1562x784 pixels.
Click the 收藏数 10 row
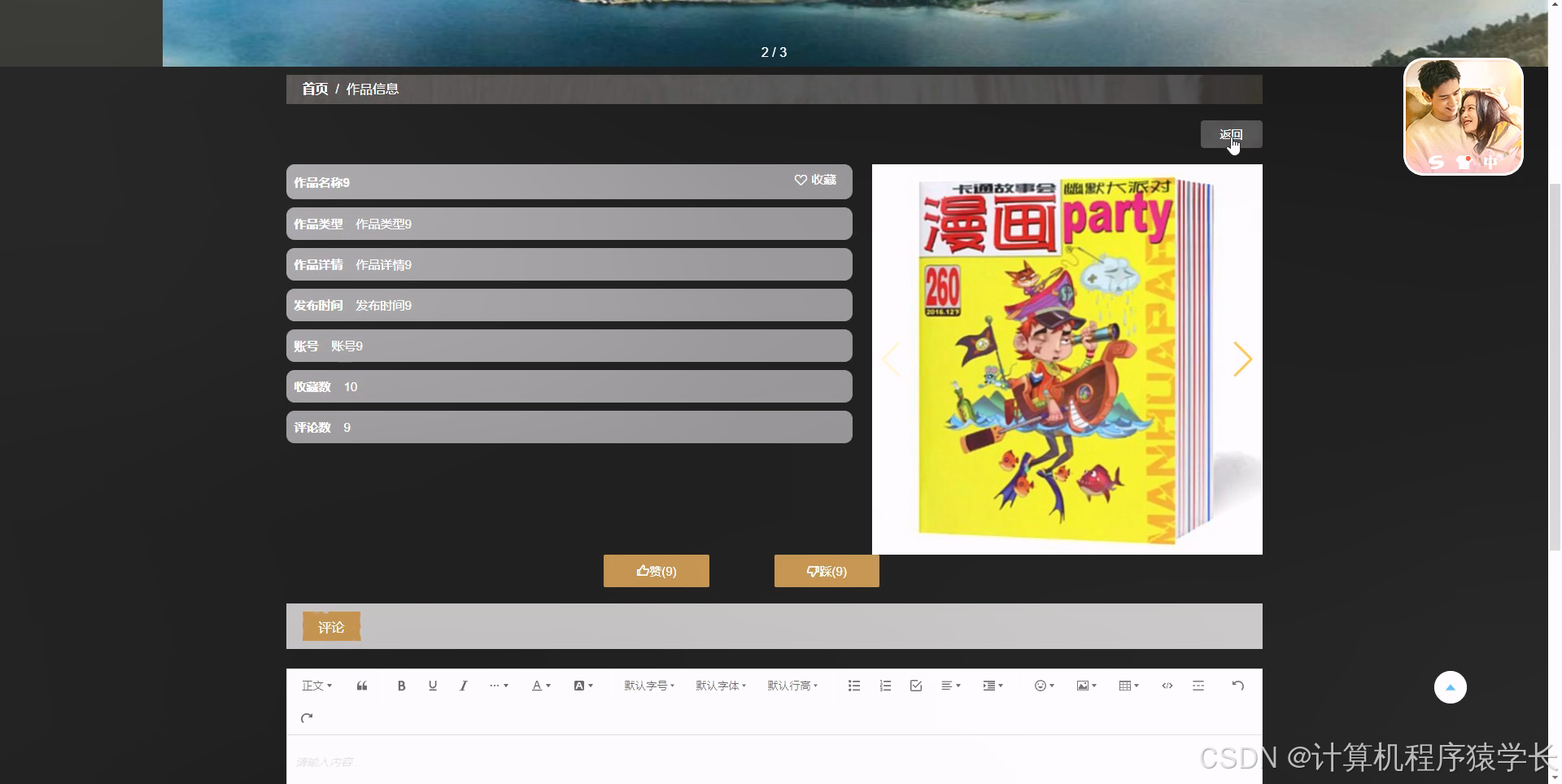pos(569,386)
